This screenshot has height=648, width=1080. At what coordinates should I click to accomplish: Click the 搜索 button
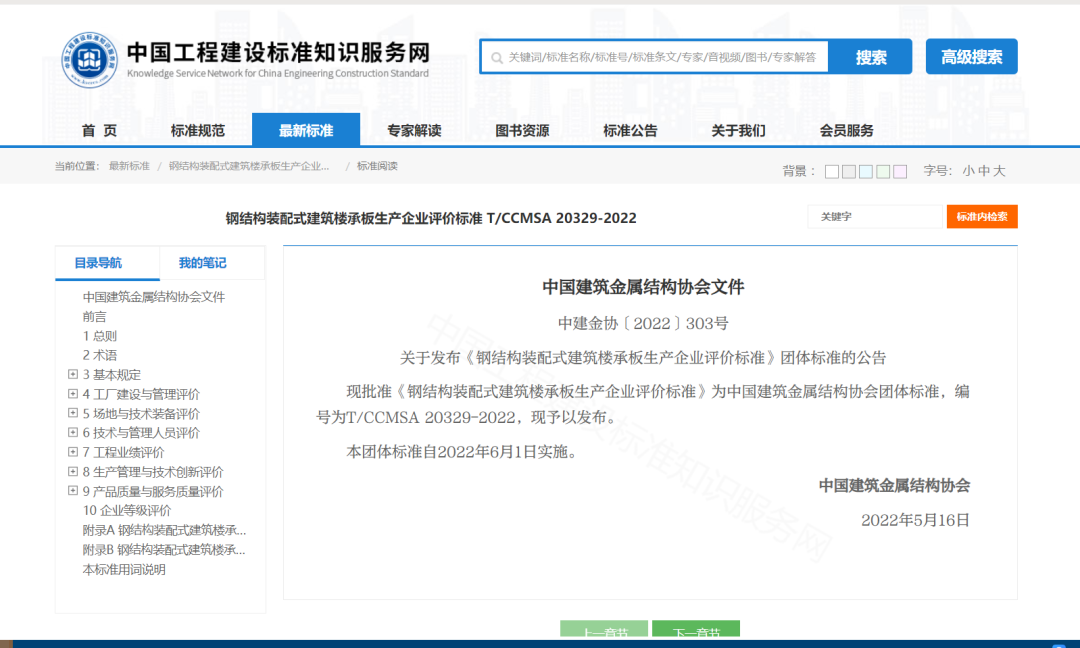coord(871,57)
